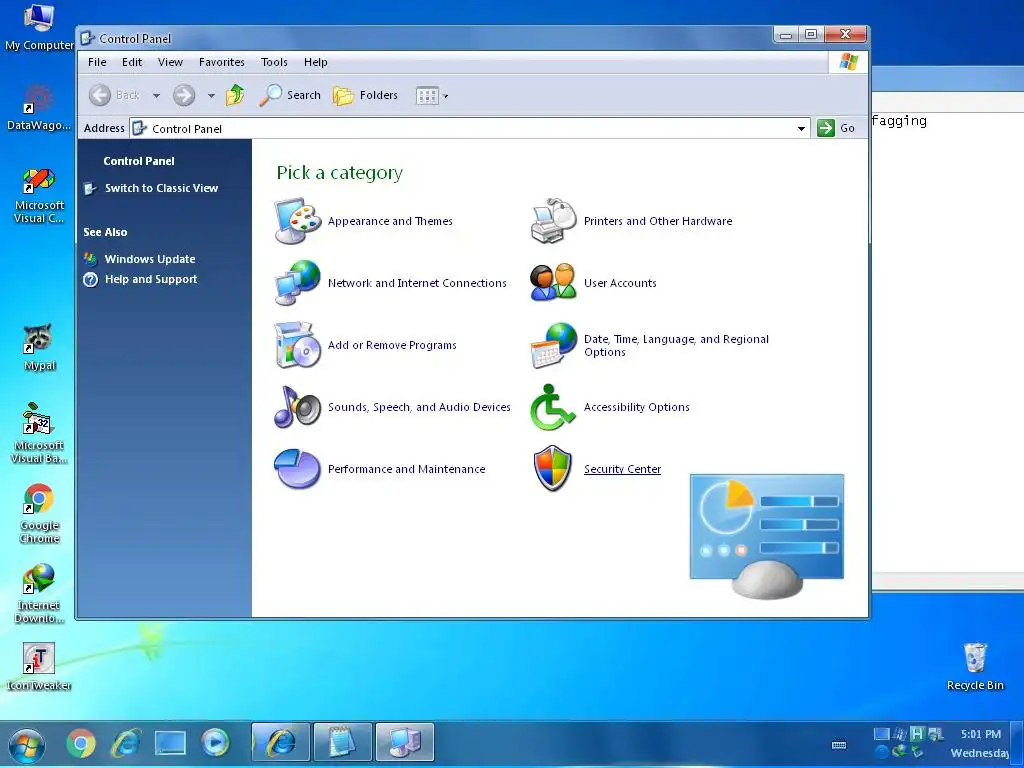This screenshot has width=1024, height=768.
Task: Click the Search magnifier toolbar button
Action: [x=290, y=95]
